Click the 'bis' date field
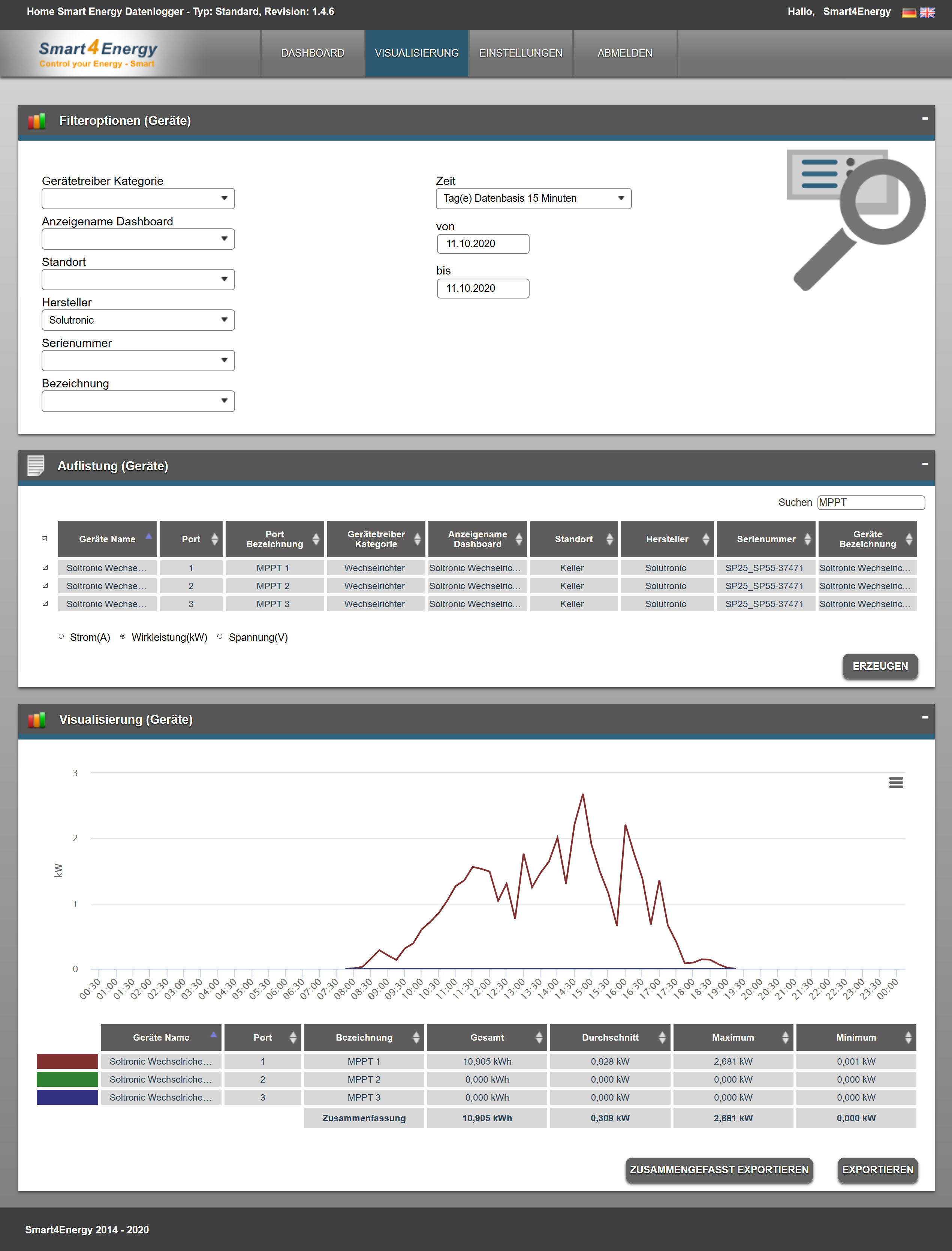 (483, 288)
